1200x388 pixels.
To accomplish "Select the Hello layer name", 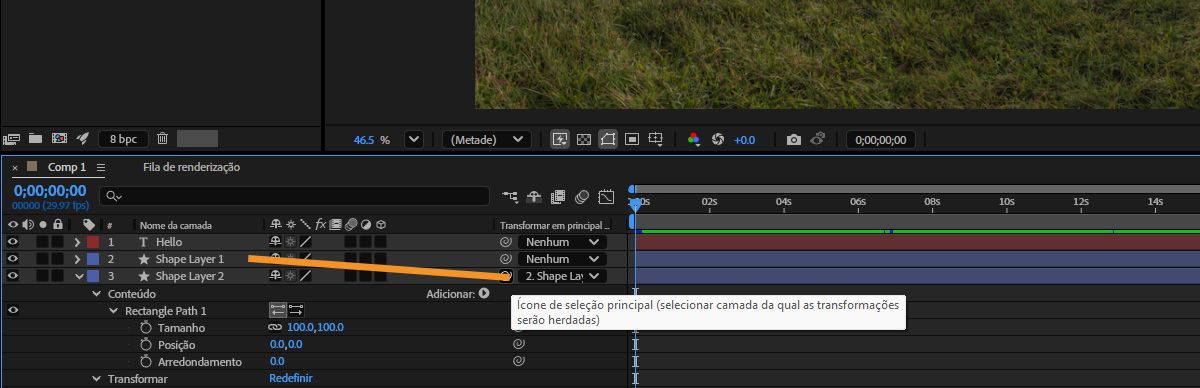I will click(x=169, y=242).
